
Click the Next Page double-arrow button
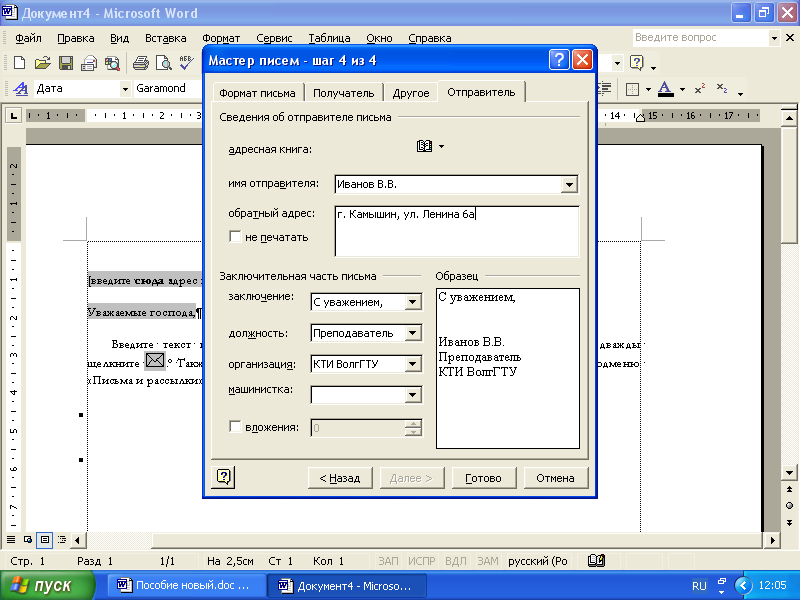pyautogui.click(x=789, y=523)
